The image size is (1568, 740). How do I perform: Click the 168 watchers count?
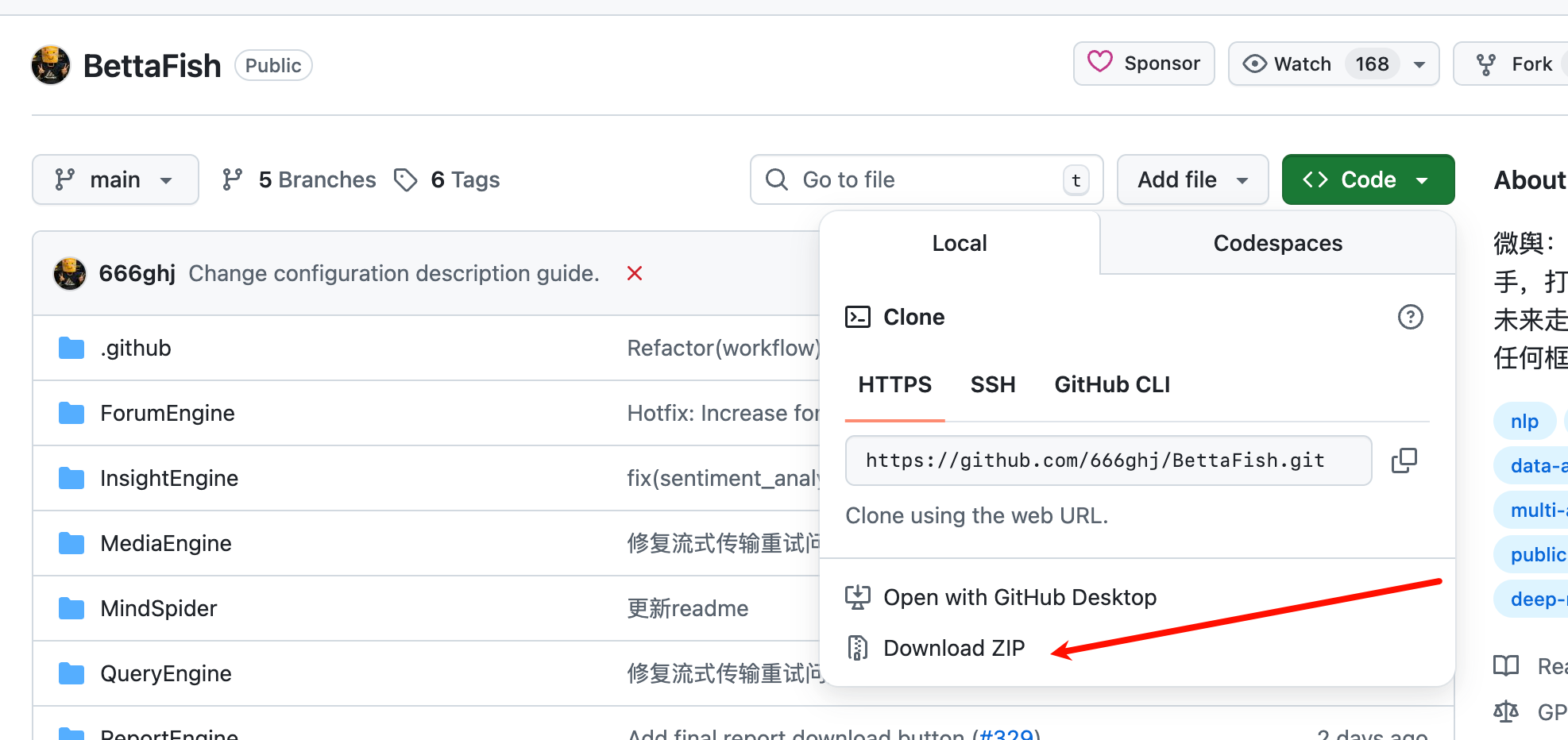coord(1372,64)
